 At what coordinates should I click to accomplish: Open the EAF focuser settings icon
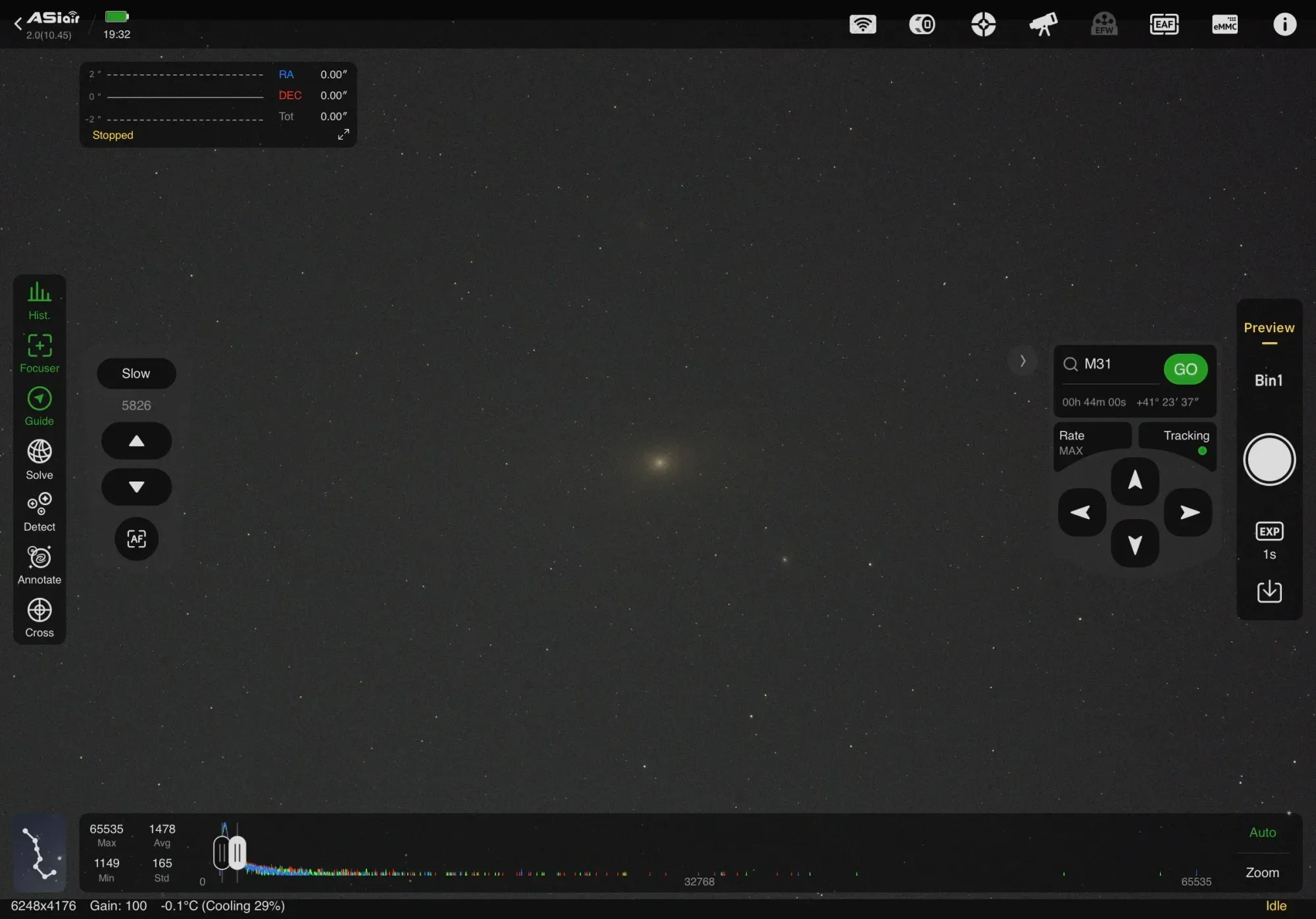tap(1165, 24)
